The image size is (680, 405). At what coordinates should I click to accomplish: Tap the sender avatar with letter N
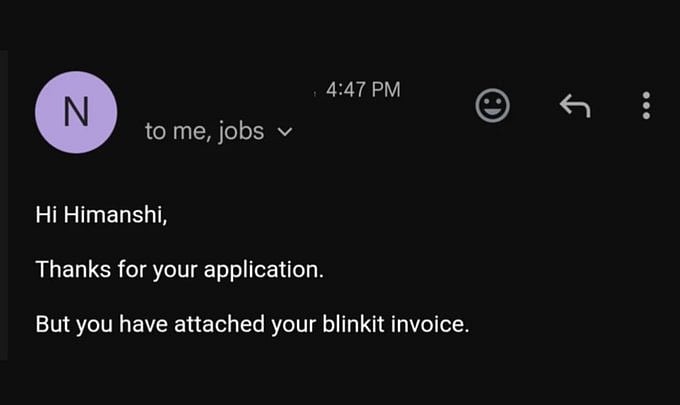[76, 113]
